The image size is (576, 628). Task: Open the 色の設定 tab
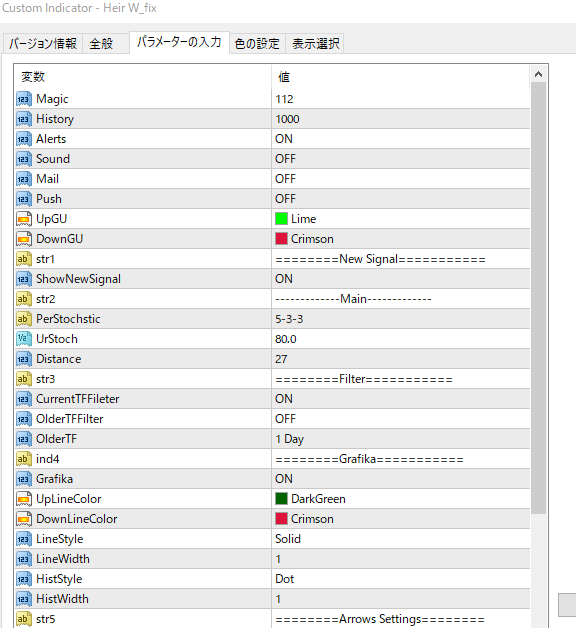pyautogui.click(x=257, y=43)
